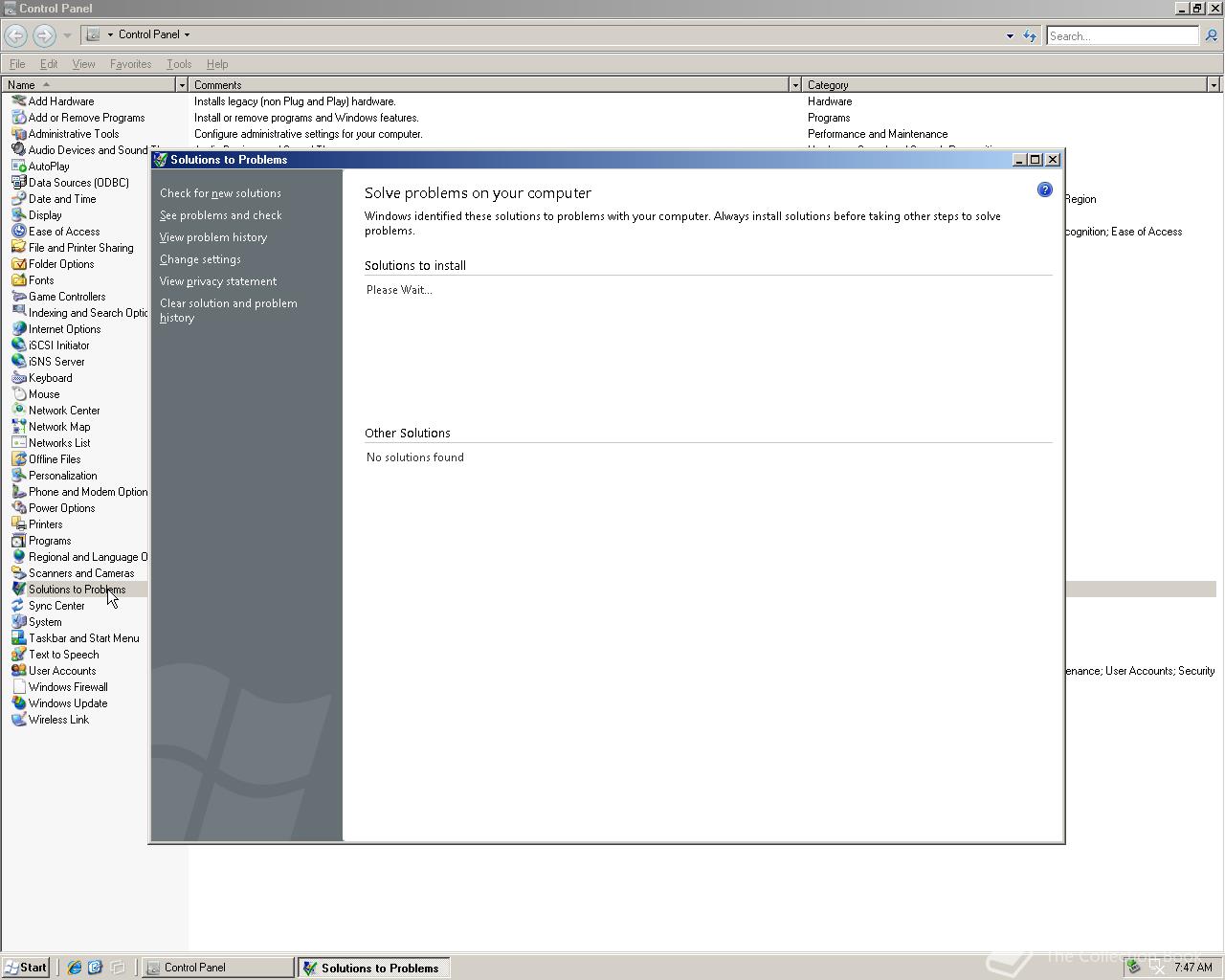Open the AutoPlay icon

tap(18, 166)
